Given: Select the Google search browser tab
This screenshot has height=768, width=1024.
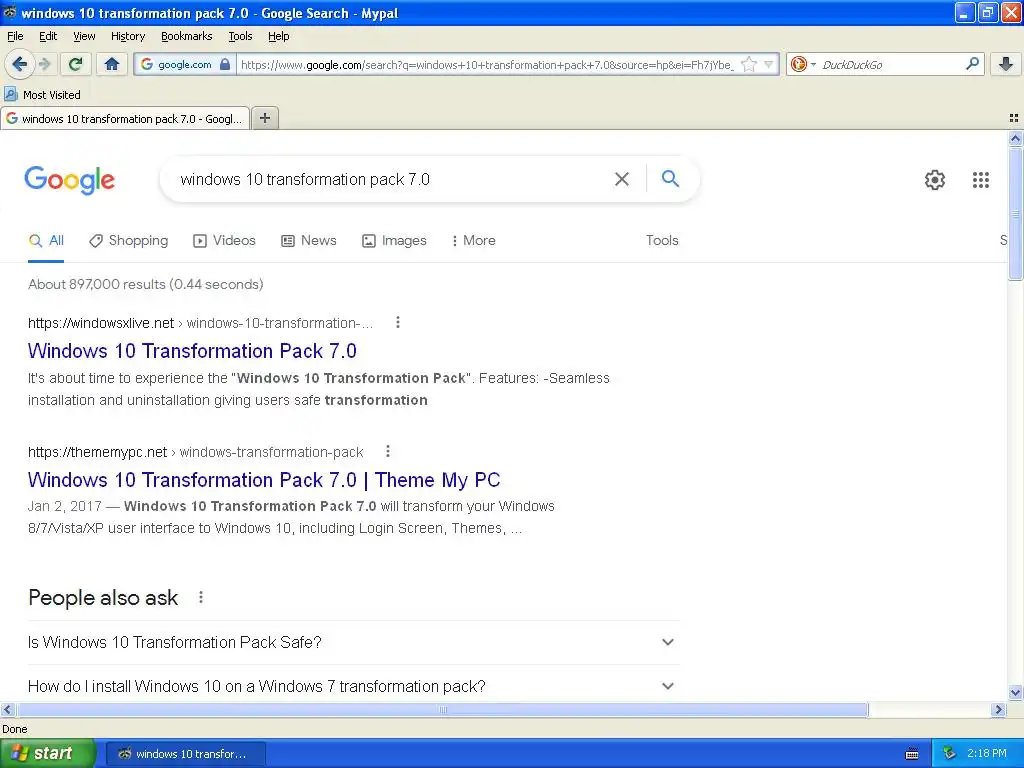Looking at the screenshot, I should 125,118.
